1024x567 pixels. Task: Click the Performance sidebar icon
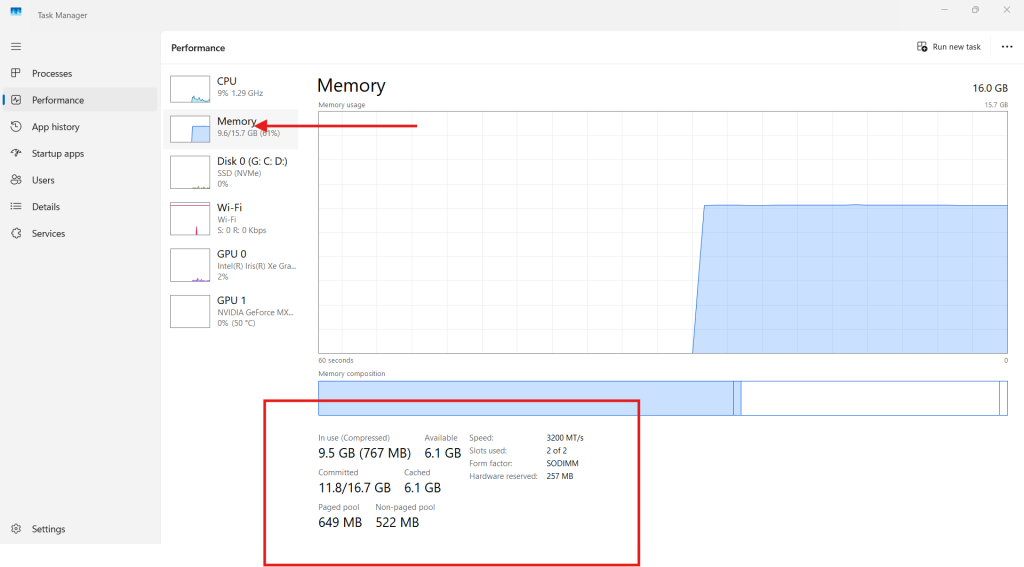click(x=16, y=100)
